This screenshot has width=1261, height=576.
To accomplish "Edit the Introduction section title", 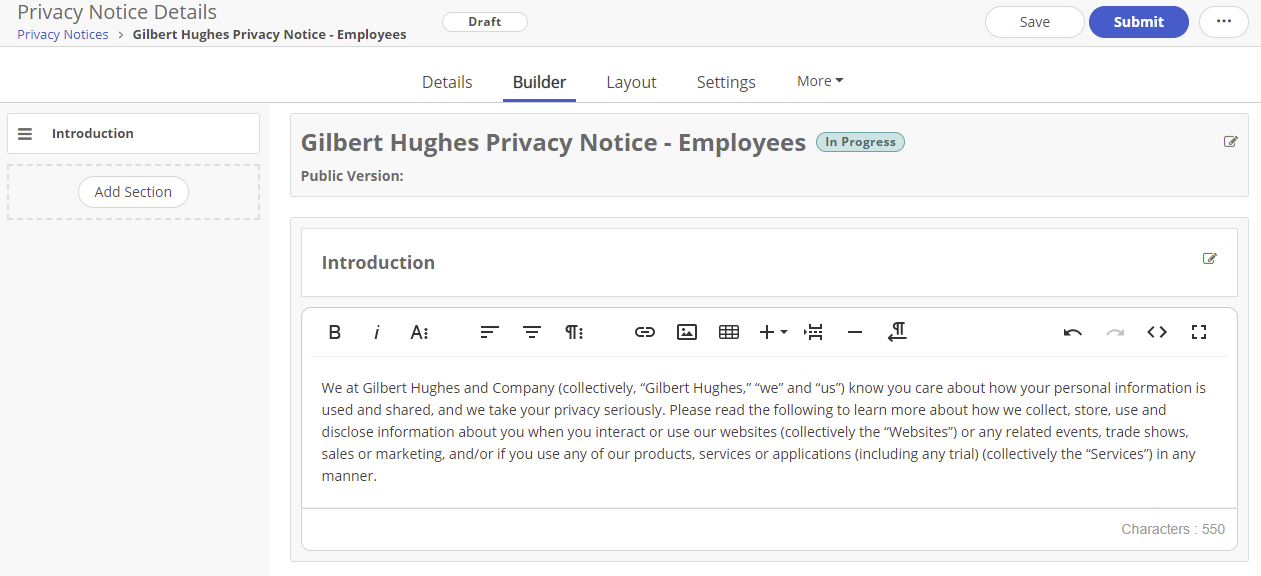I will click(1209, 259).
